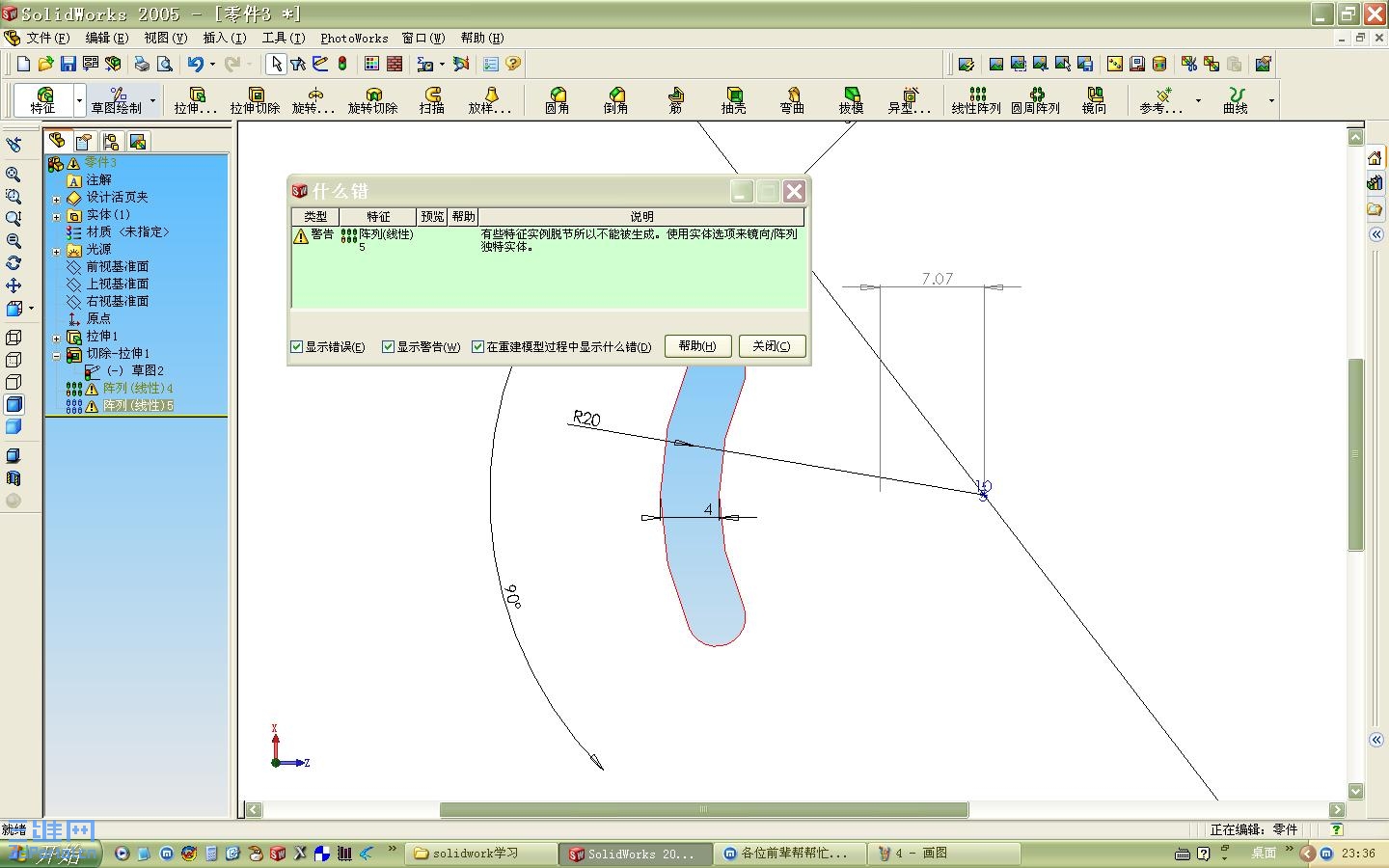Select the rotate view icon in left toolbar
1389x868 pixels.
[14, 263]
